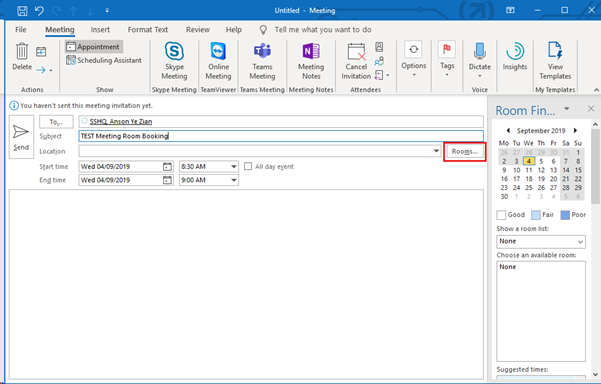
Task: Open Quick Access Toolbar customize arrow
Action: point(107,10)
